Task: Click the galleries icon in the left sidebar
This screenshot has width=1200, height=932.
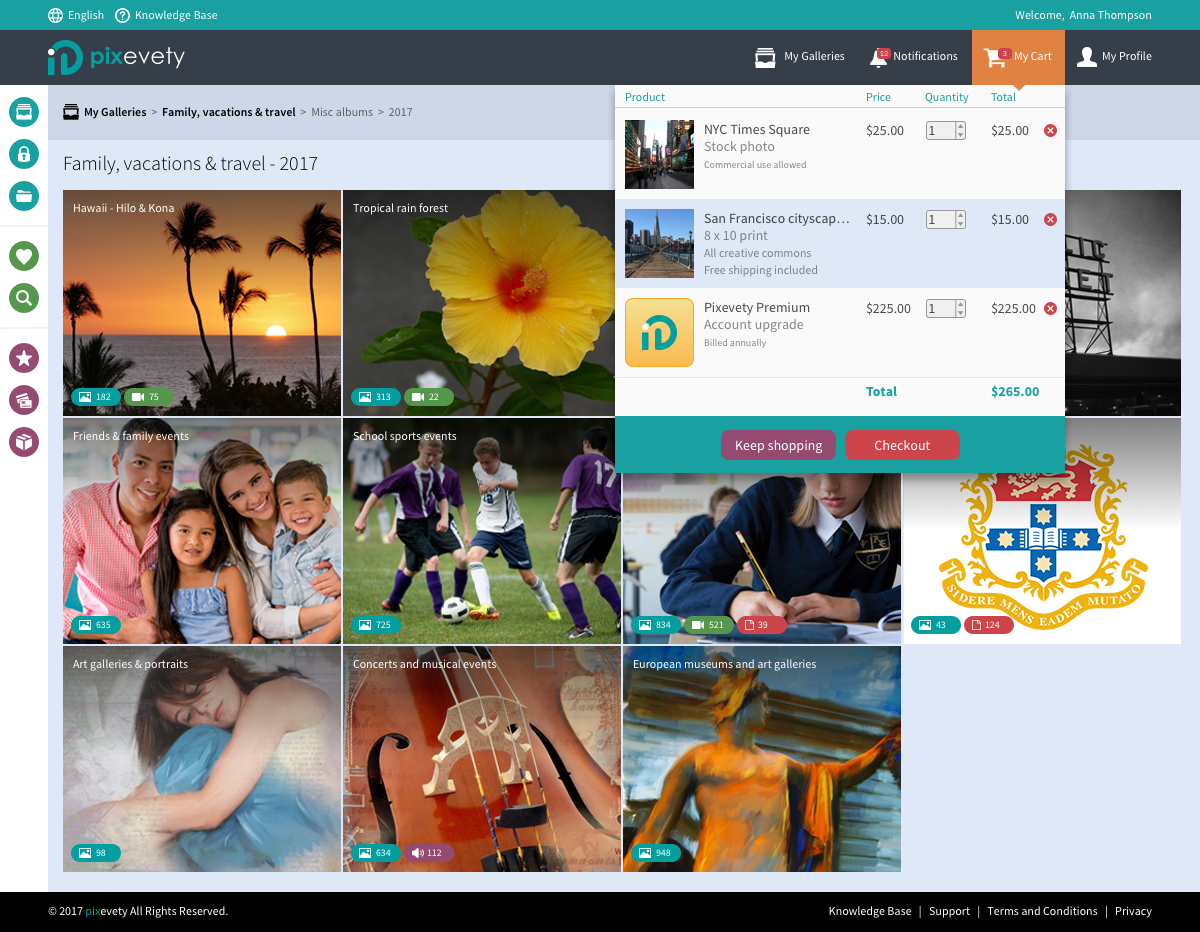Action: click(x=24, y=111)
